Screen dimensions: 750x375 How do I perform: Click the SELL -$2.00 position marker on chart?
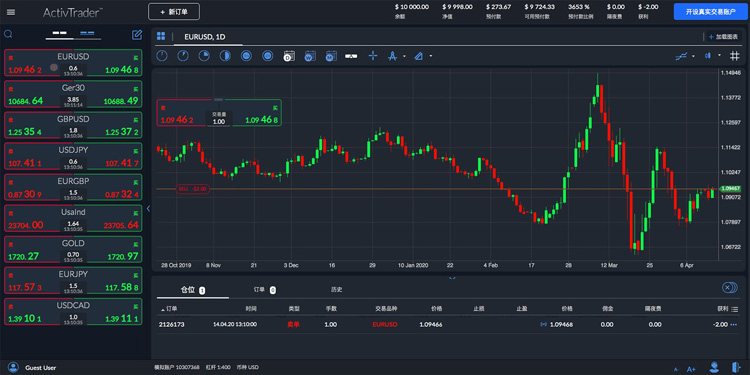(x=193, y=189)
